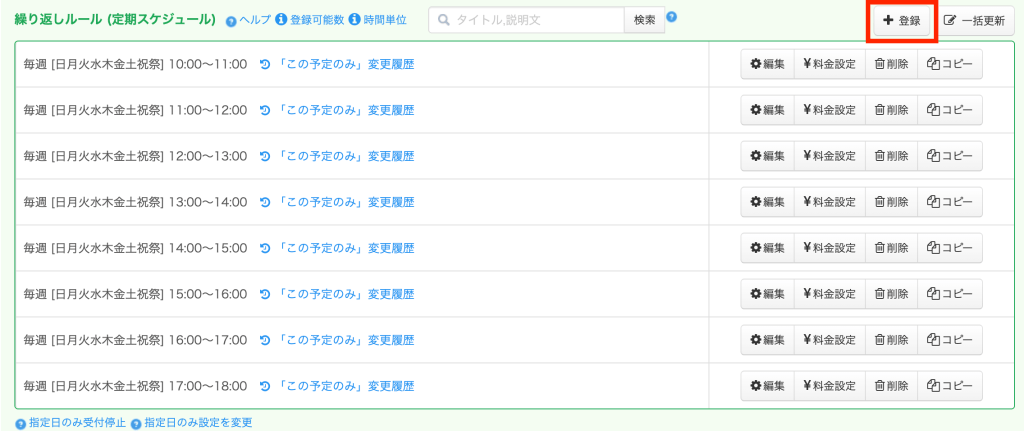The image size is (1024, 431).
Task: Focus the タイトル,説明文 search field
Action: (535, 20)
